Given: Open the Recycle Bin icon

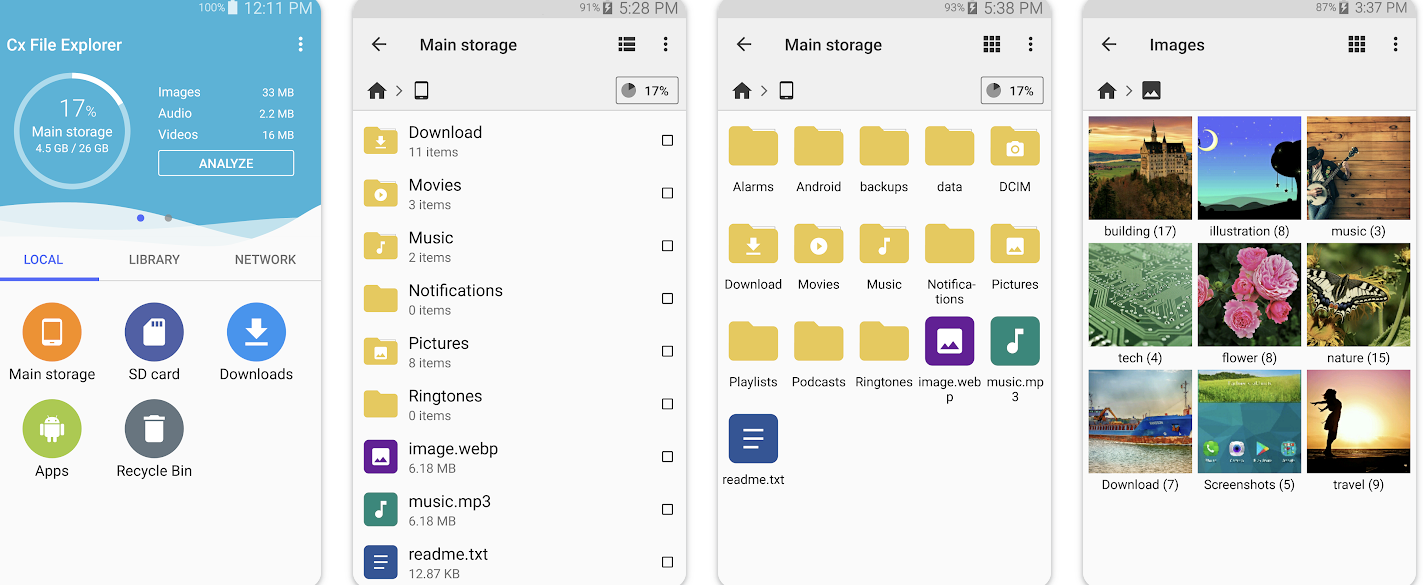Looking at the screenshot, I should pos(154,429).
